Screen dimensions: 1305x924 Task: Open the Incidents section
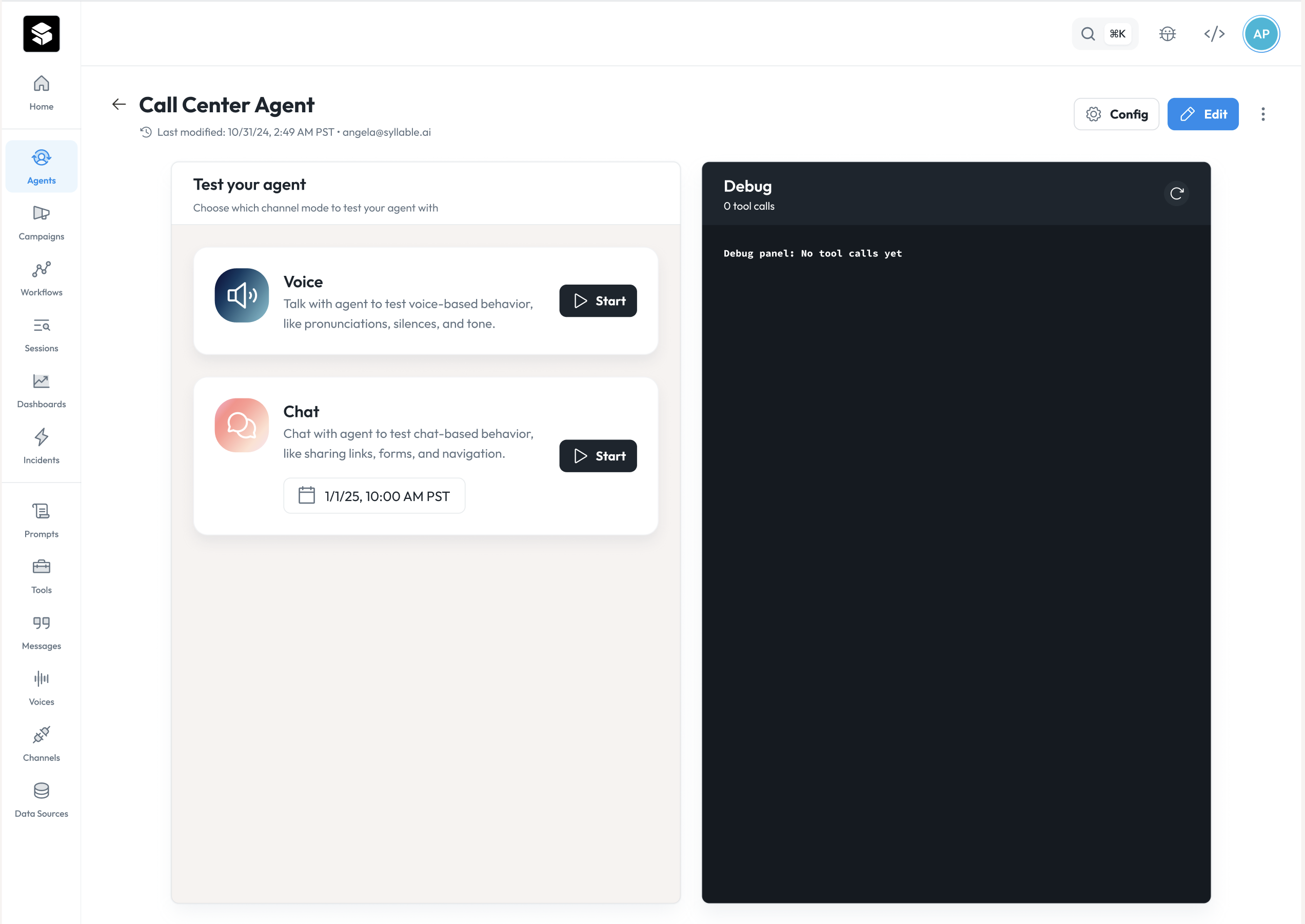pos(41,446)
